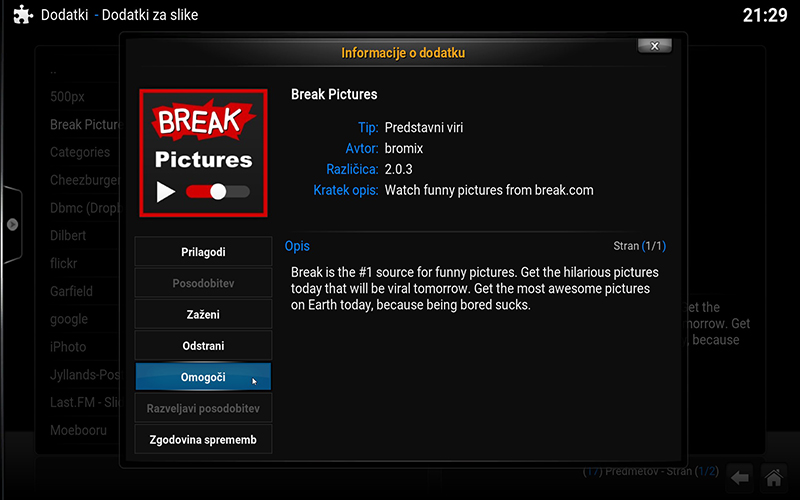Click the Break Pictures logo thumbnail

click(x=203, y=152)
